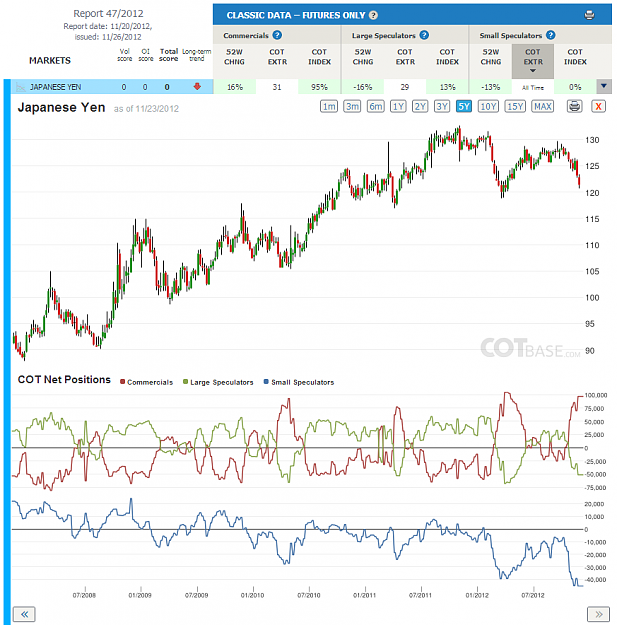Close the Japanese Yen chart panel
This screenshot has height=625, width=617.
coord(598,106)
